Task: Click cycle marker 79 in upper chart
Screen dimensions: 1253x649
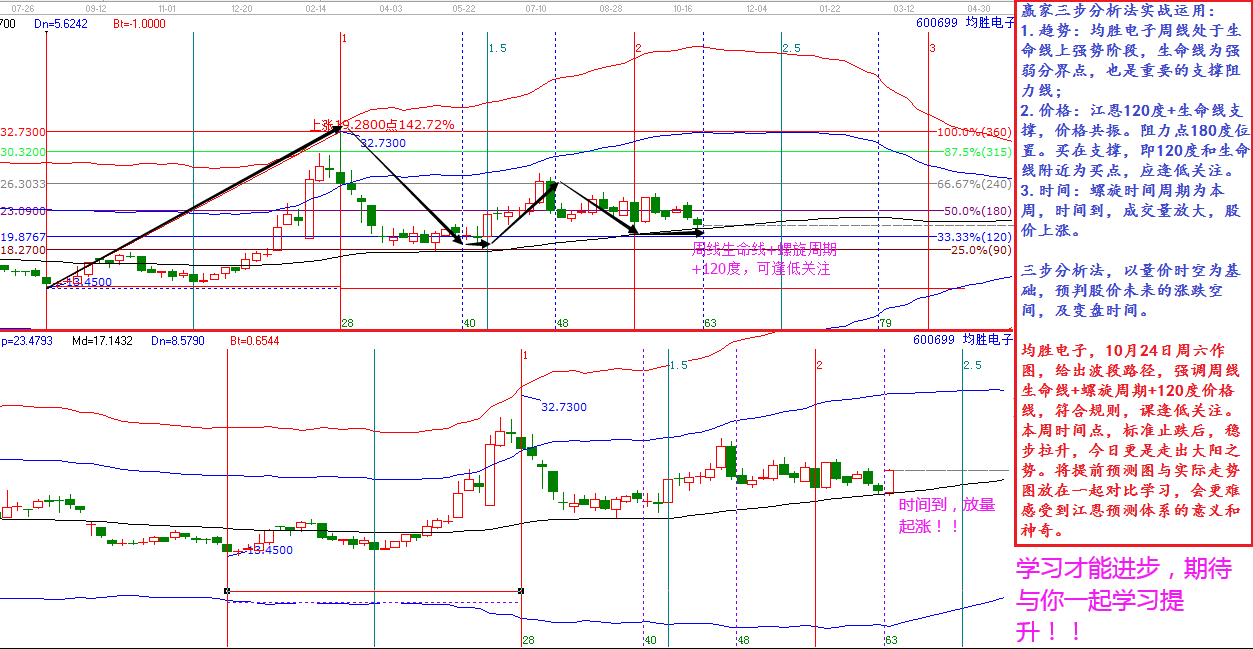Action: (884, 323)
